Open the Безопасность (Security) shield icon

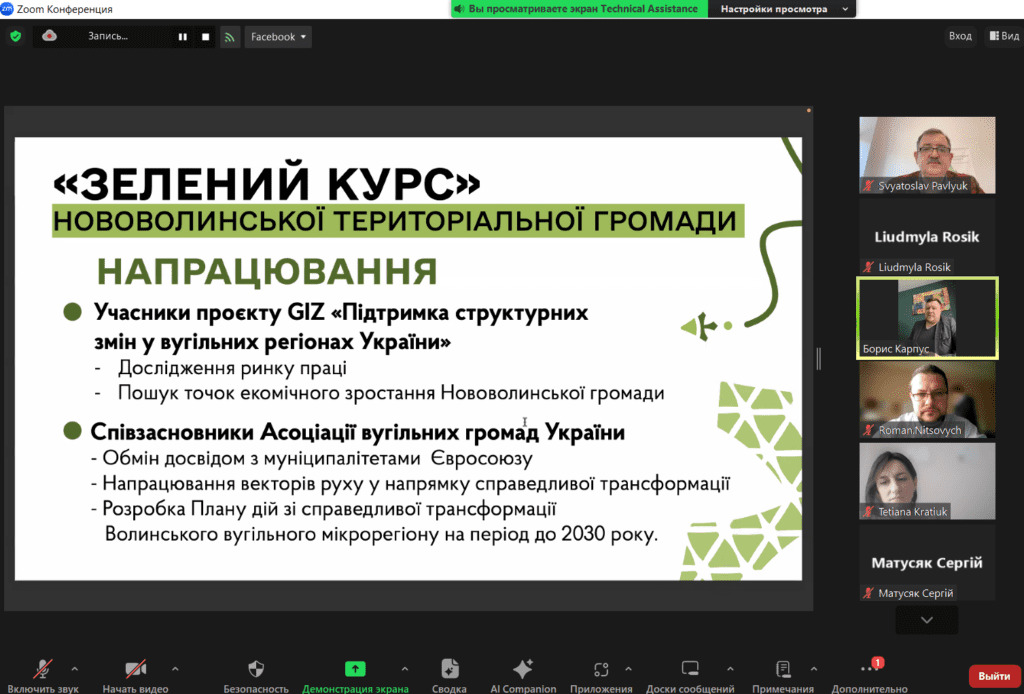coord(256,669)
